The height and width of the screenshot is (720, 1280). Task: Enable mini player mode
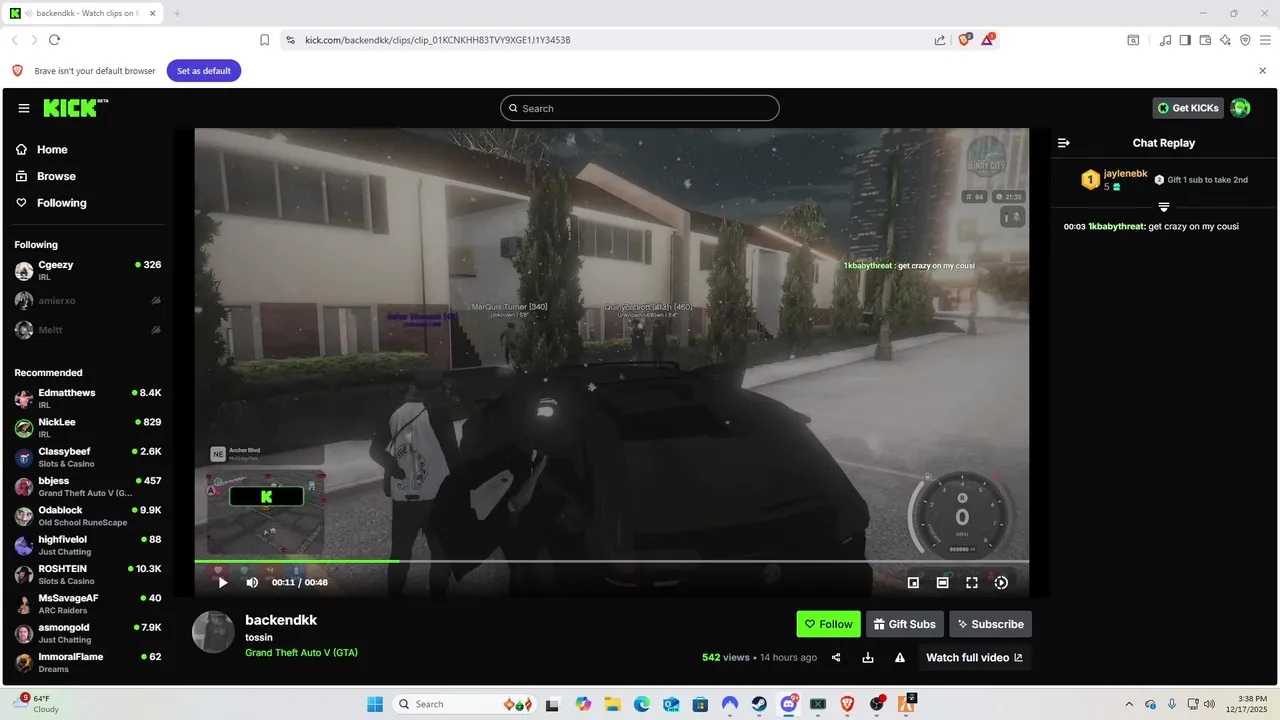point(913,582)
